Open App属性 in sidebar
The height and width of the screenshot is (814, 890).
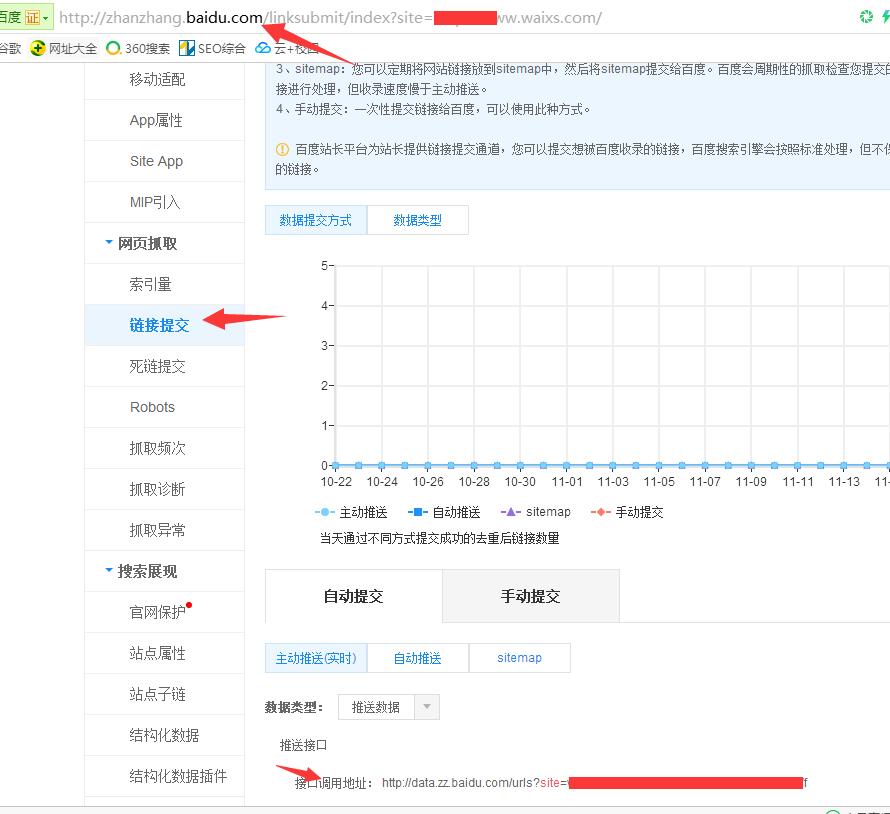[165, 120]
